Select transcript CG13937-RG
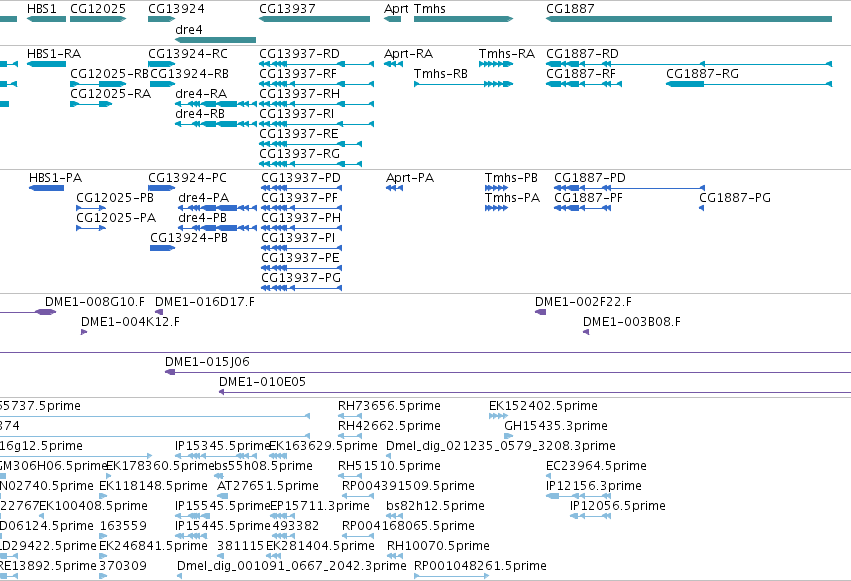This screenshot has height=581, width=851. [300, 154]
